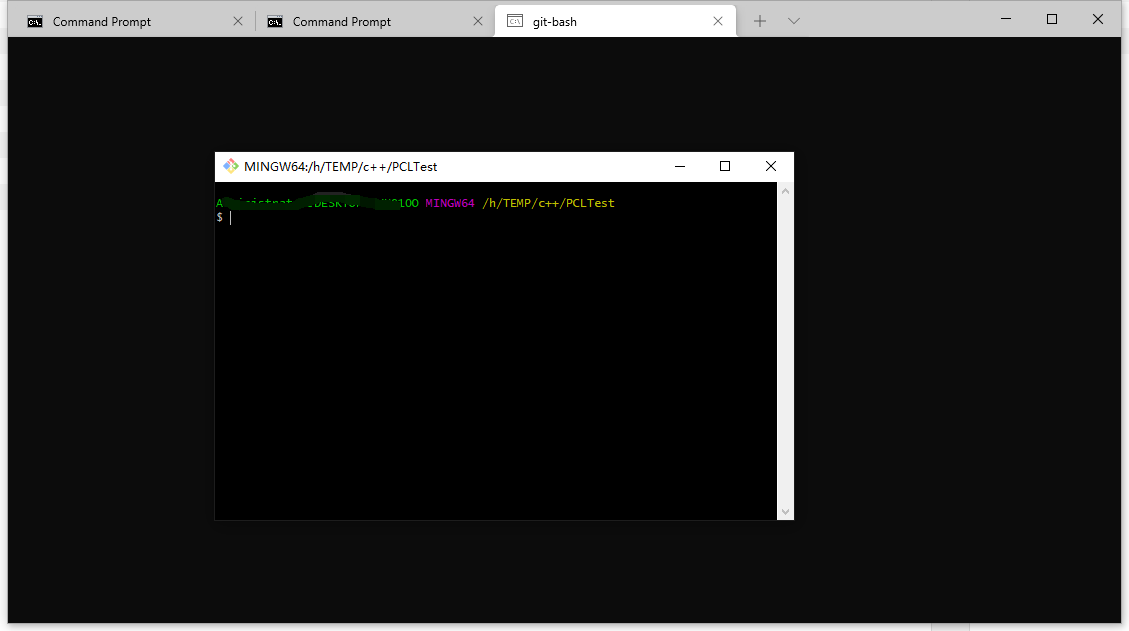Minimize the Windows Terminal window
This screenshot has width=1129, height=631.
[1006, 19]
